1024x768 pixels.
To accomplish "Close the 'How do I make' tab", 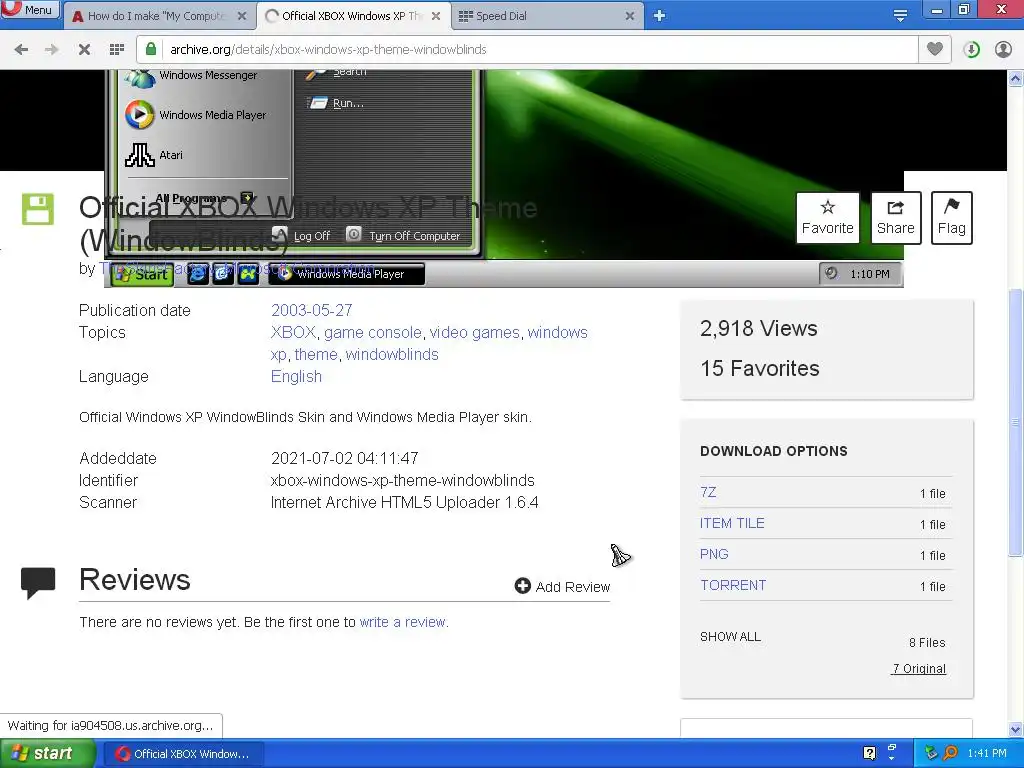I will coord(242,16).
